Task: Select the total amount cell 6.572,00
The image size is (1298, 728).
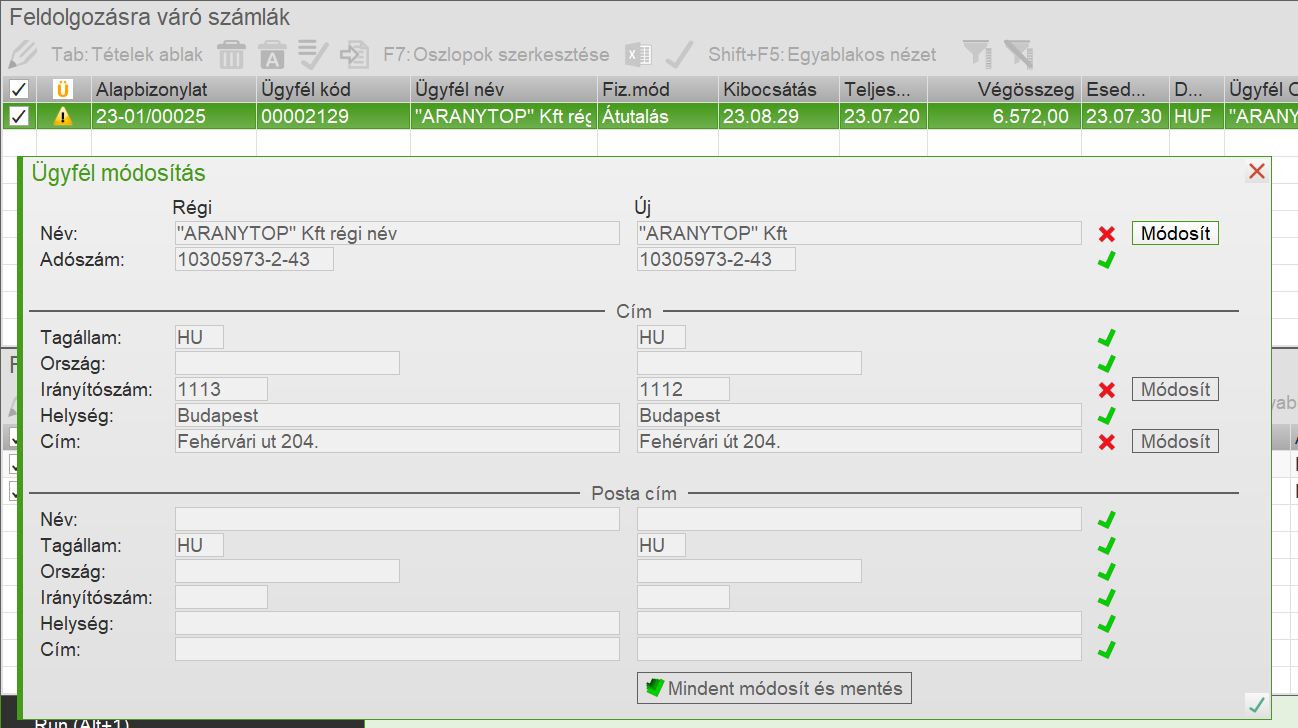Action: point(1004,117)
